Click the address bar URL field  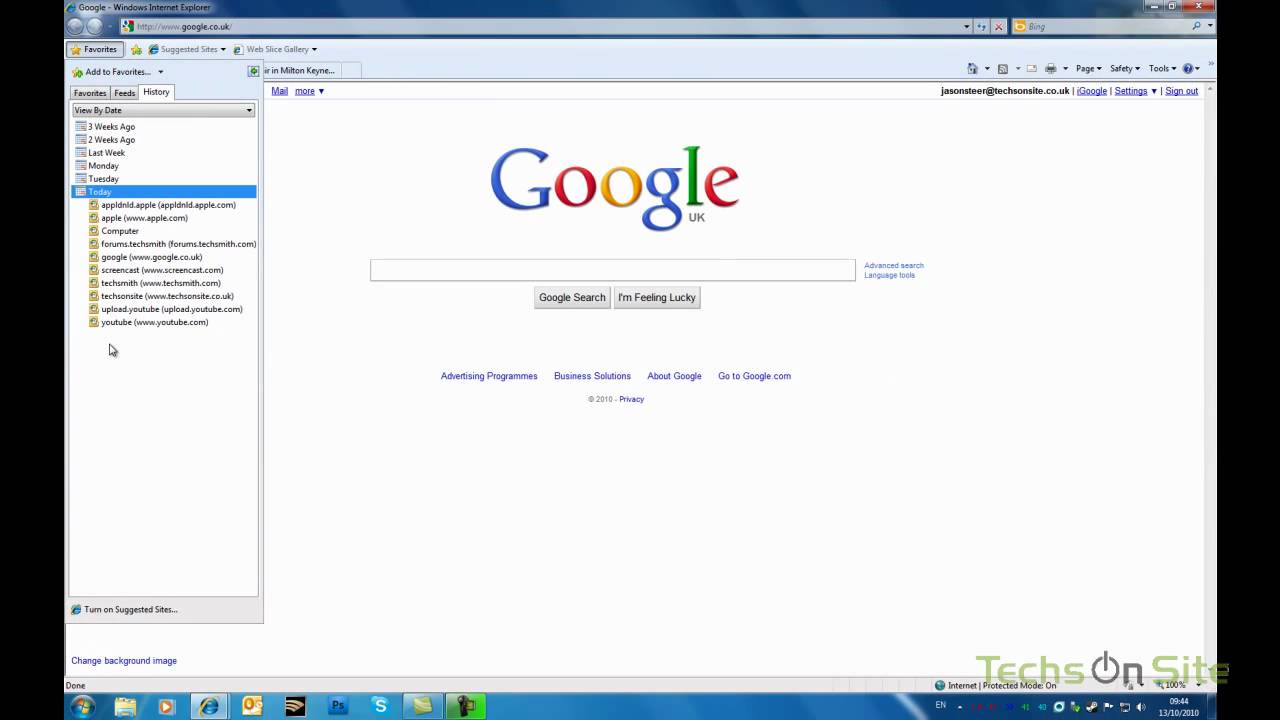tap(547, 27)
